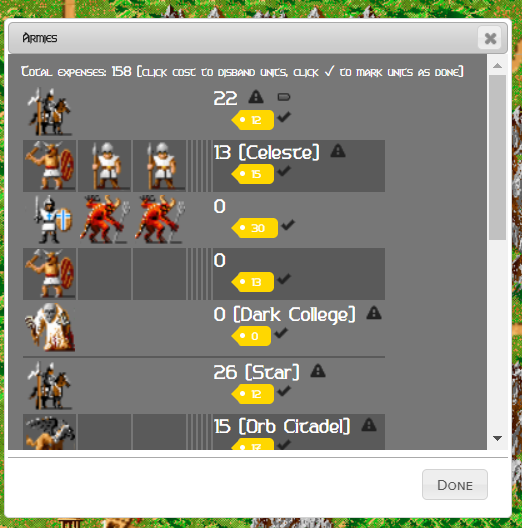
Task: Mark the Celeste army as done
Action: (284, 171)
